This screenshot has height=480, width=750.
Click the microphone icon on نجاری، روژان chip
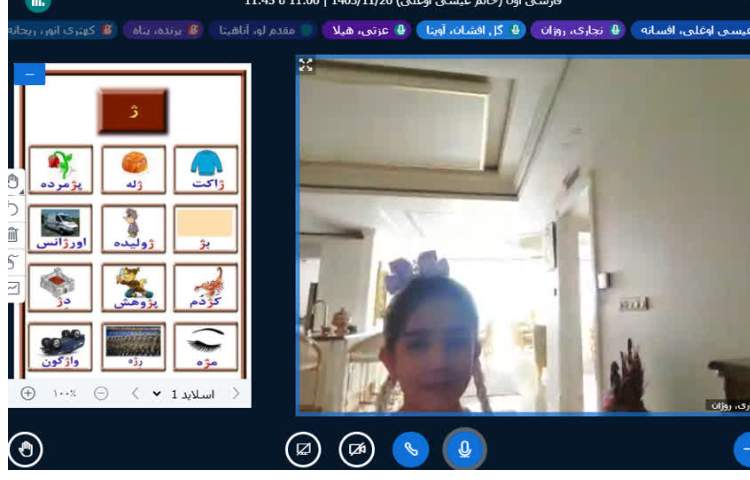615,30
